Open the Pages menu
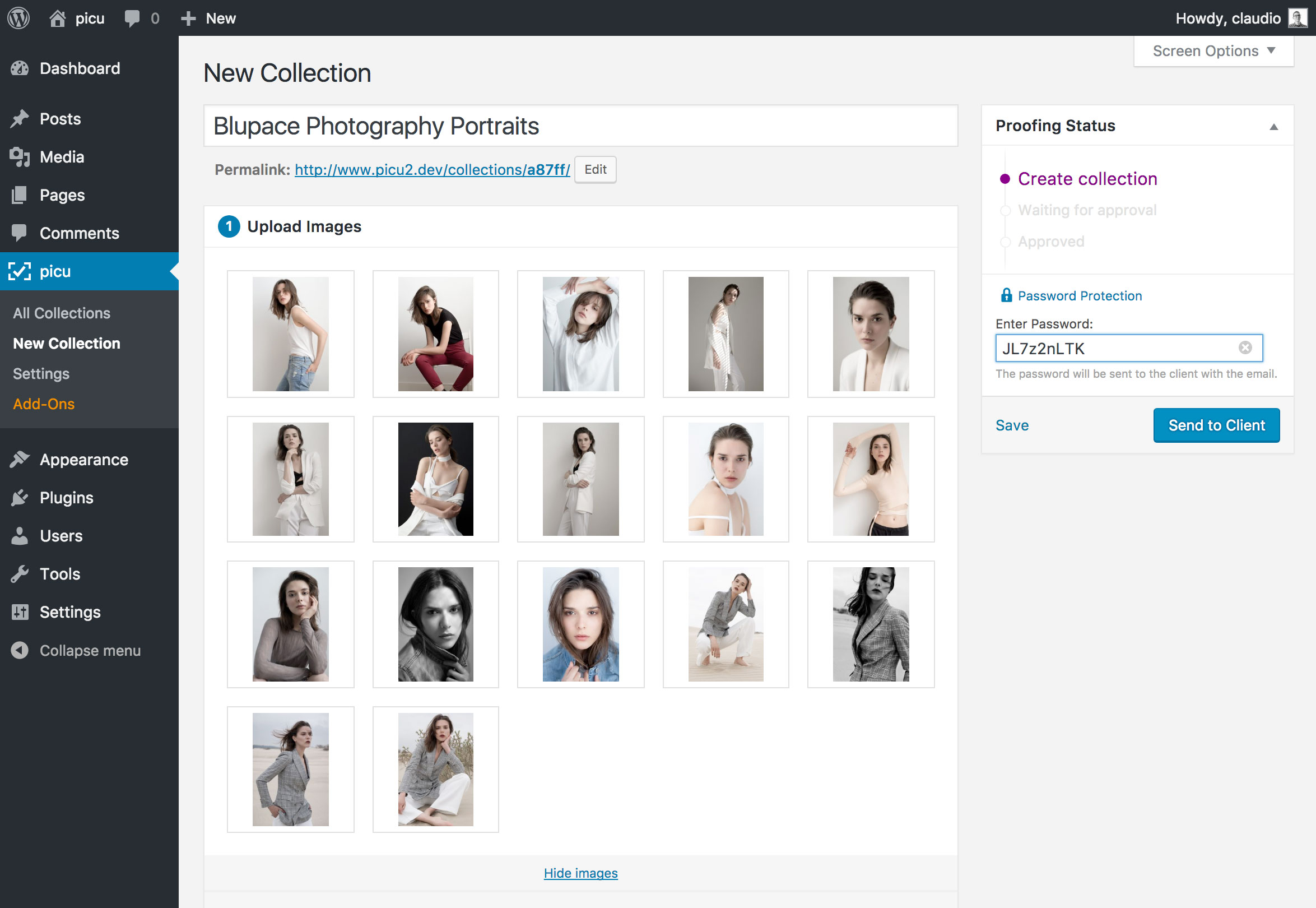 [89, 195]
